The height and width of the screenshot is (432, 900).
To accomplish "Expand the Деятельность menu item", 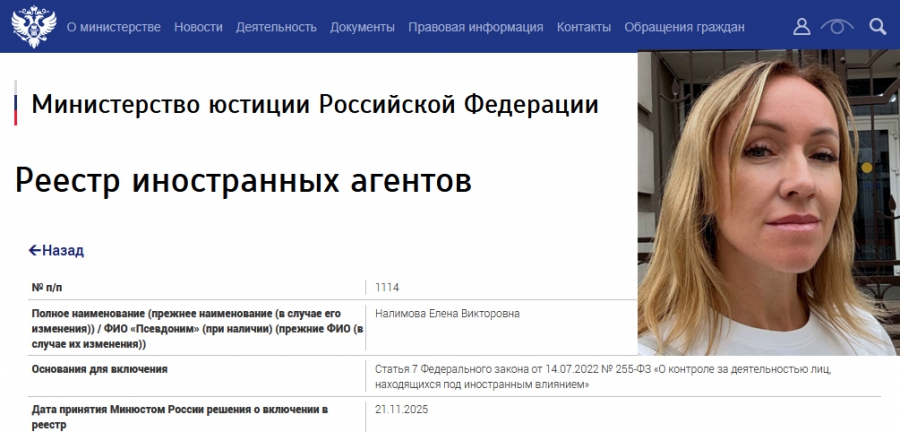I will pyautogui.click(x=276, y=27).
